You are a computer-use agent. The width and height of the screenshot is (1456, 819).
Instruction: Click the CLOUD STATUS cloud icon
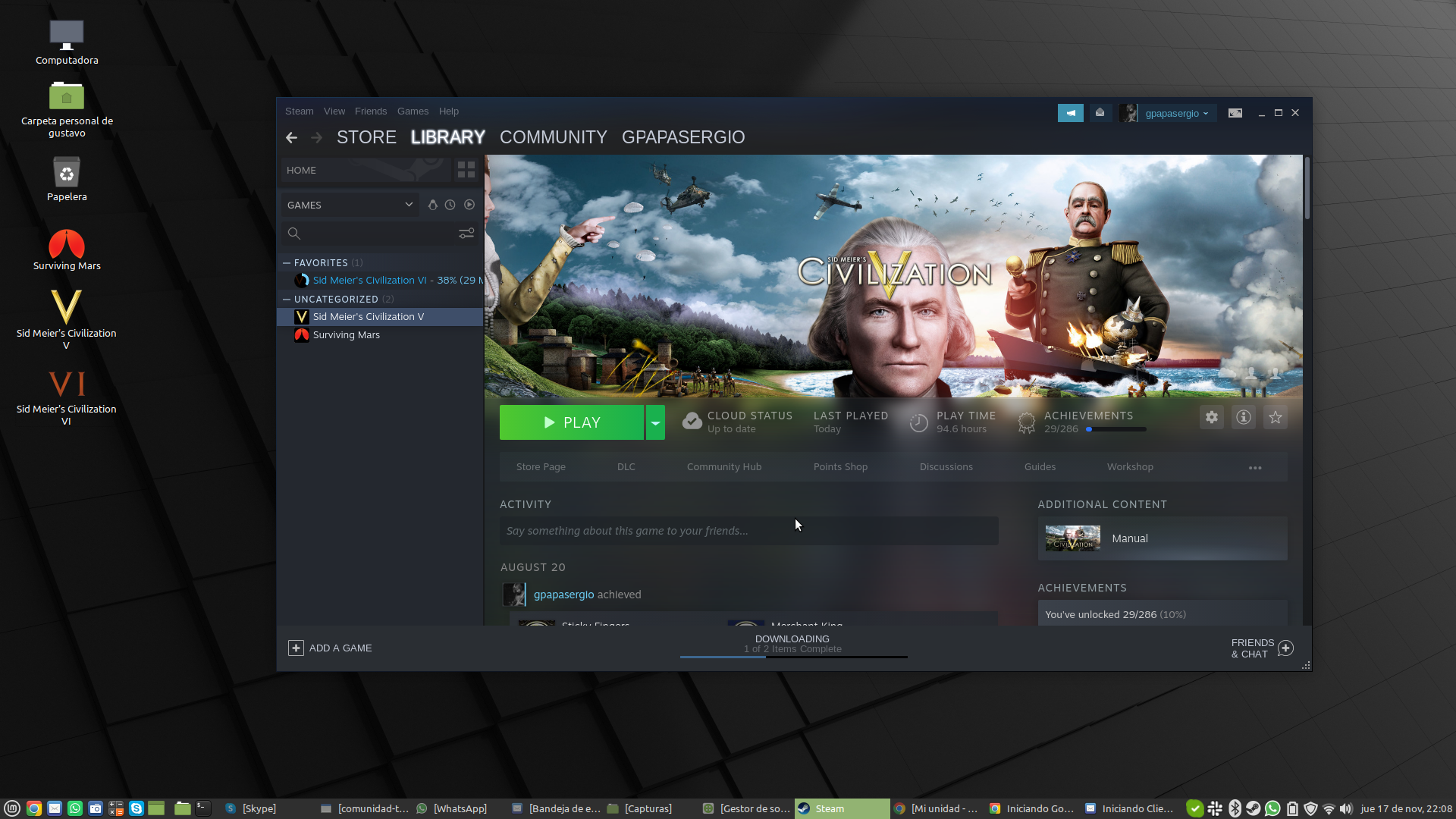pos(692,422)
